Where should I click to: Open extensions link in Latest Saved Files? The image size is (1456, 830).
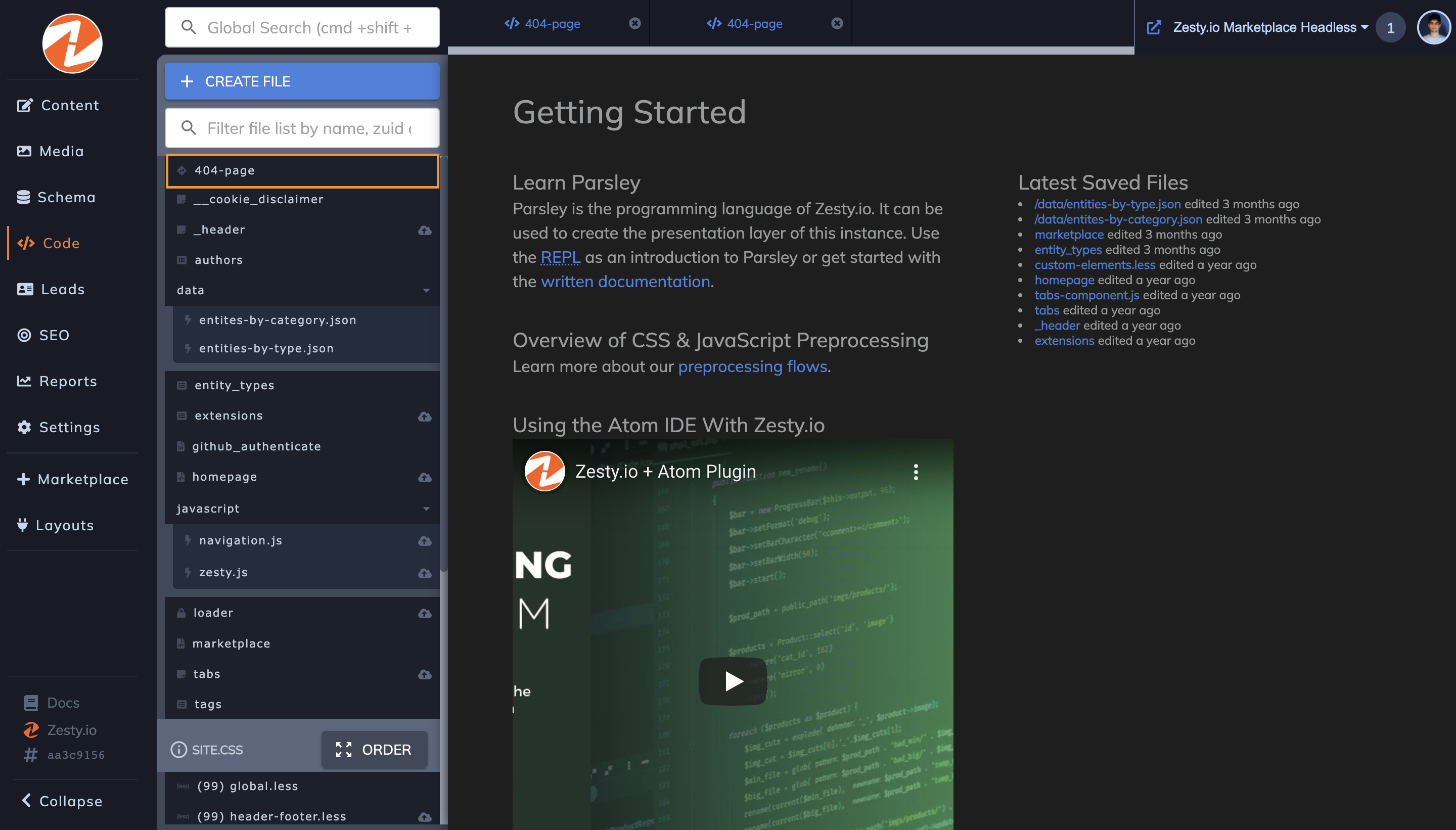coord(1064,341)
